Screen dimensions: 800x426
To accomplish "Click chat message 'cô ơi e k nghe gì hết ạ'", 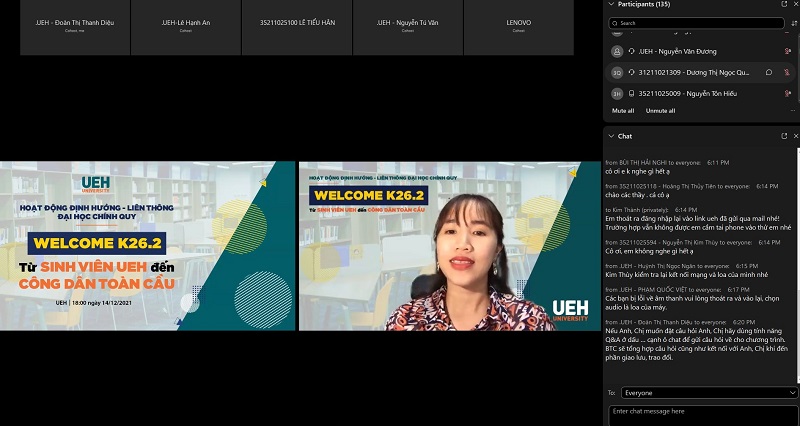I will [x=638, y=171].
